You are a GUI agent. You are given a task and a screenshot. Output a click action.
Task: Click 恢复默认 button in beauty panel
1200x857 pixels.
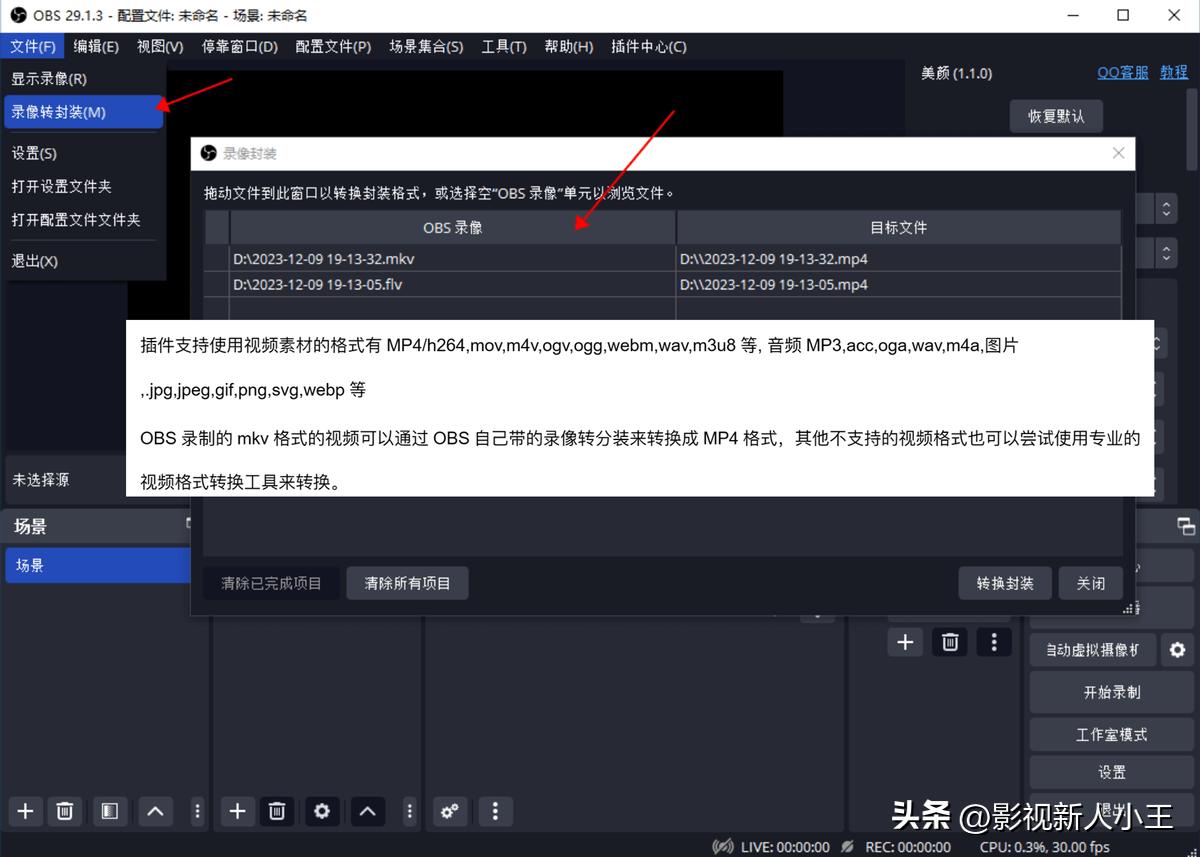coord(1055,116)
